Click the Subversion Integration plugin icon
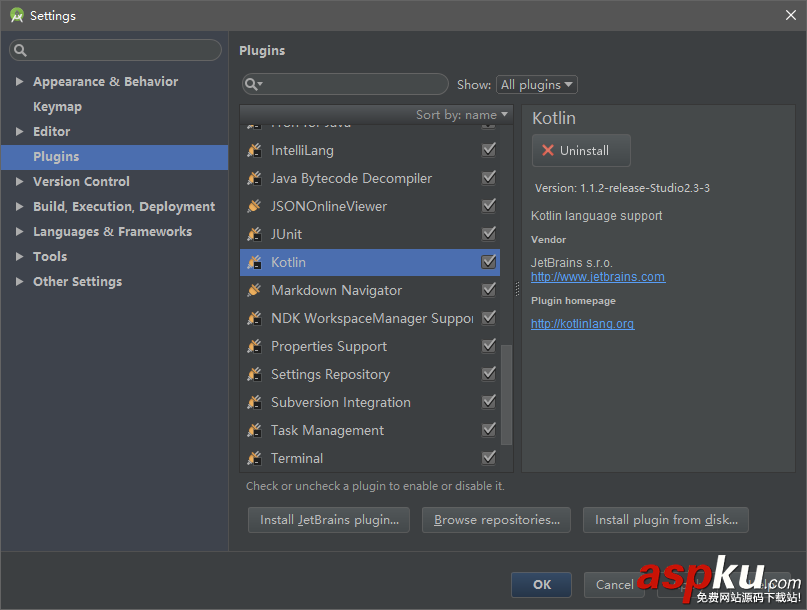The width and height of the screenshot is (807, 610). click(x=254, y=402)
